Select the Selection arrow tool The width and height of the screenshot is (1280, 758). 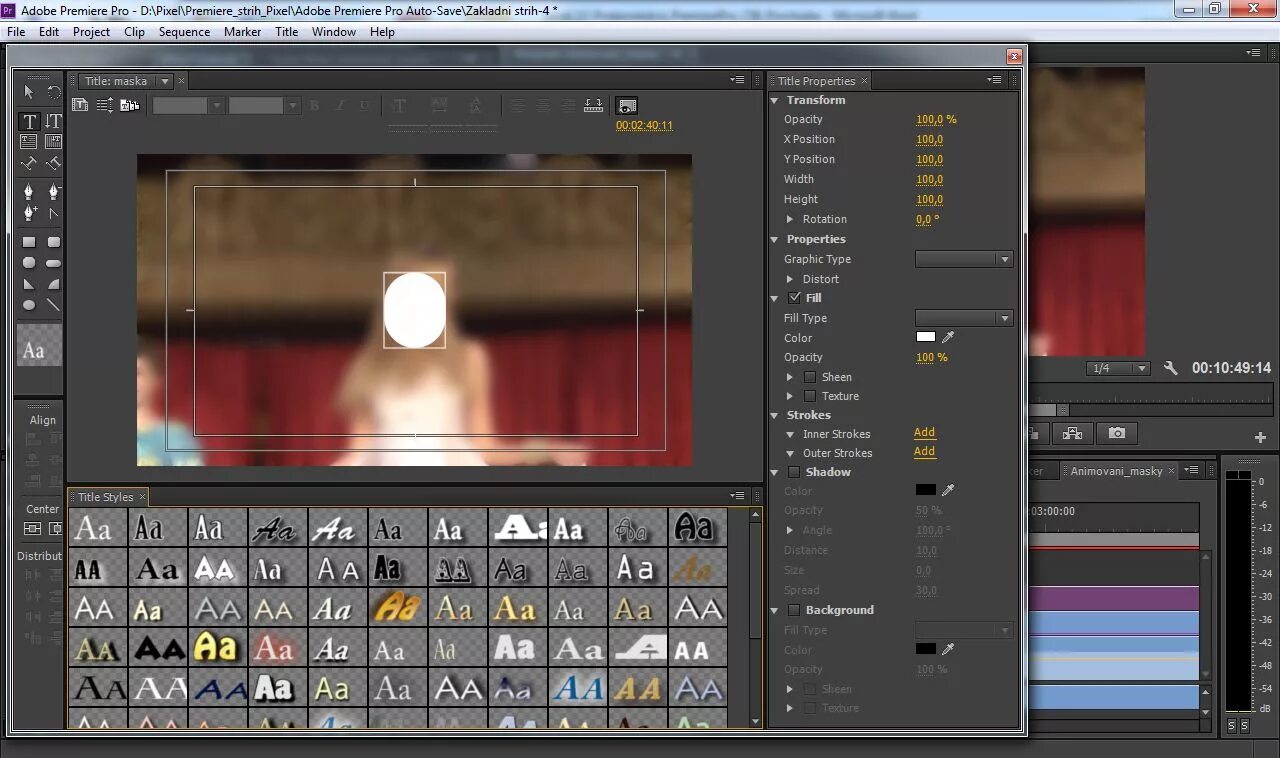29,92
